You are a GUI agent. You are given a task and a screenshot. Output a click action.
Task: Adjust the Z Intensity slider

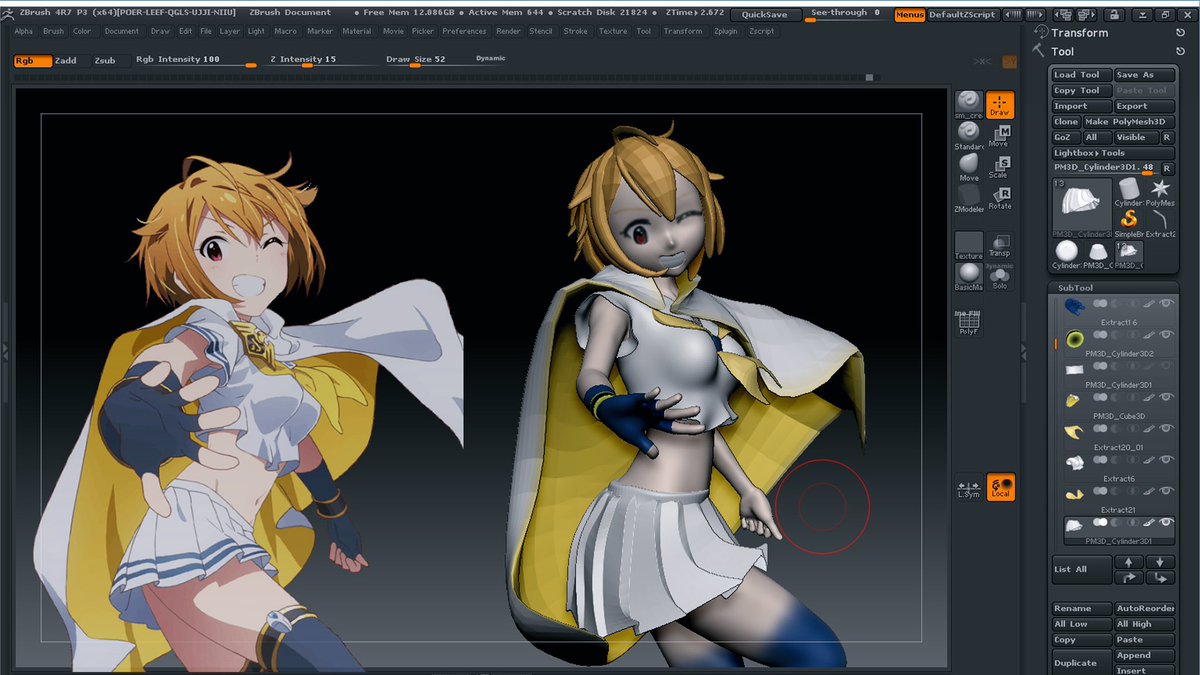(x=322, y=61)
